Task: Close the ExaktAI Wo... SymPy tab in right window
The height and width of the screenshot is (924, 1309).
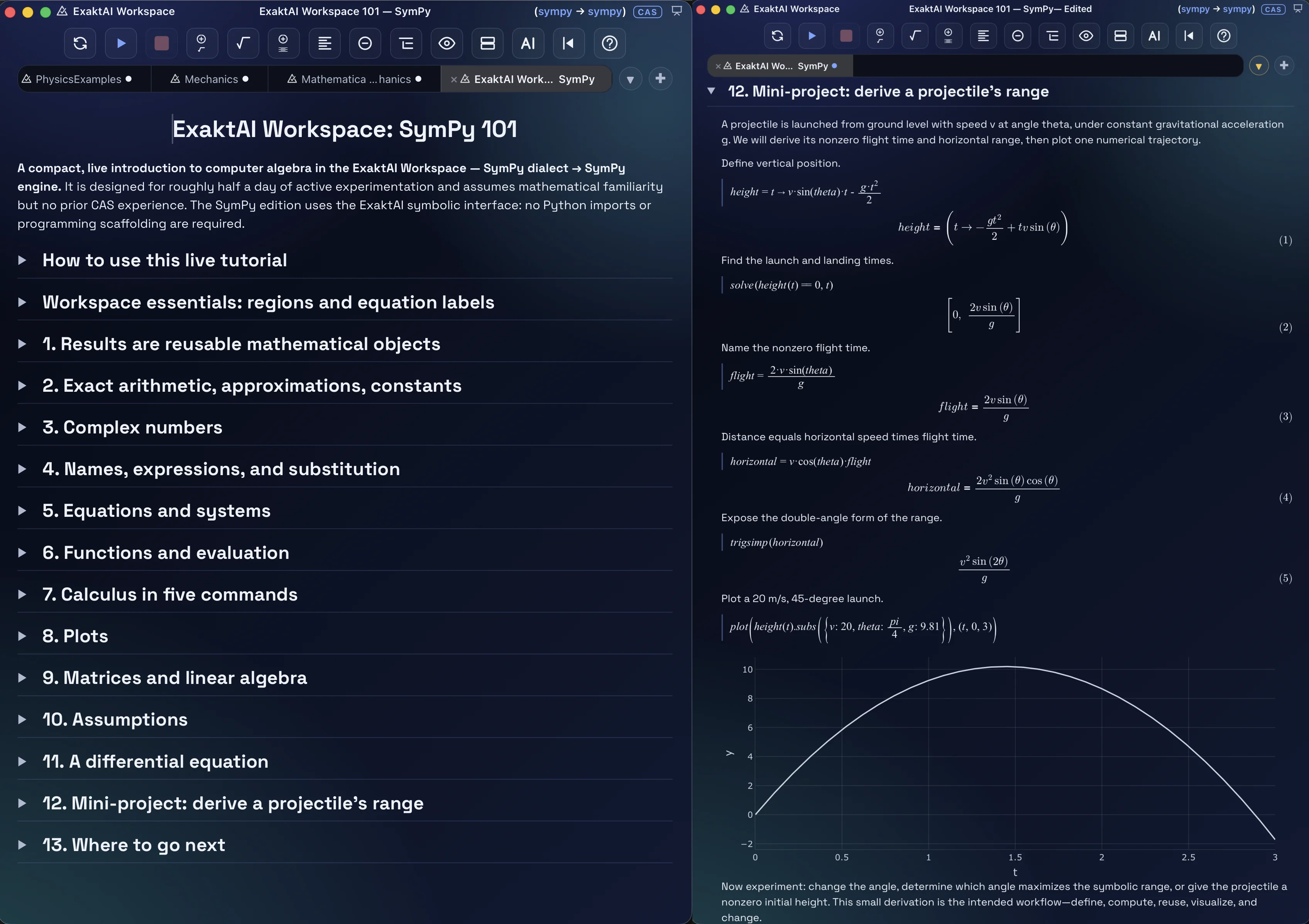Action: [718, 66]
